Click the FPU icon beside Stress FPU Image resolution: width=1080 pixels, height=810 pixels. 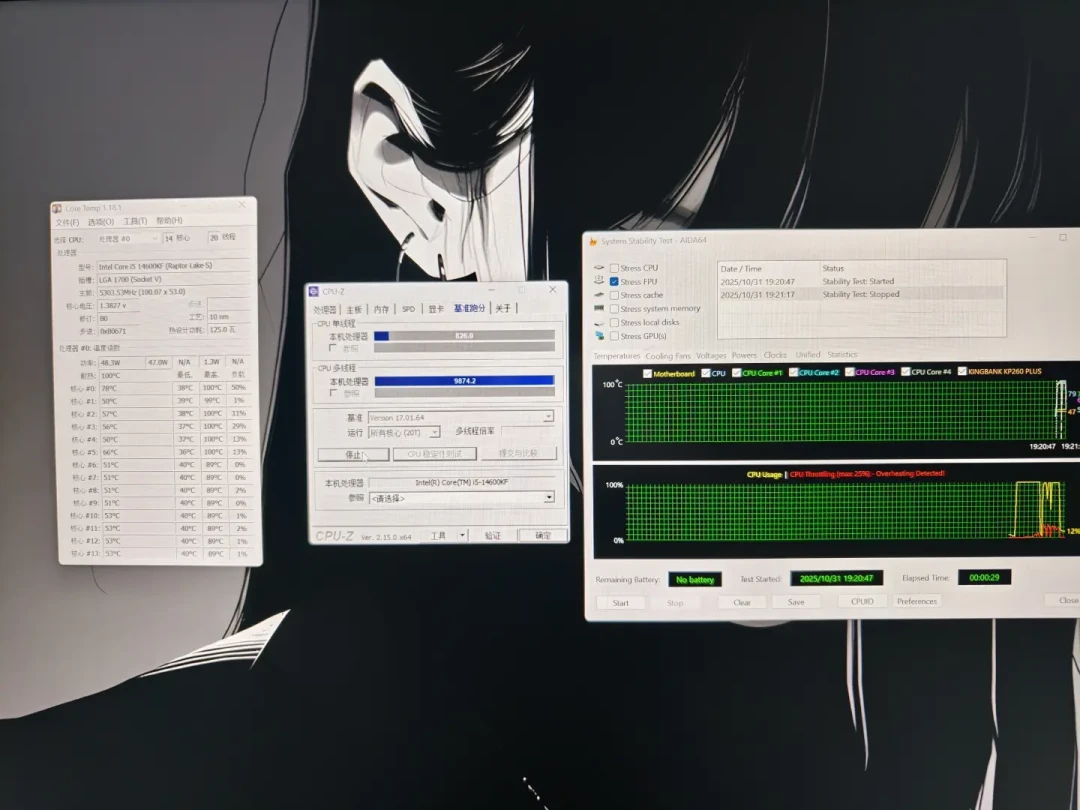point(599,281)
